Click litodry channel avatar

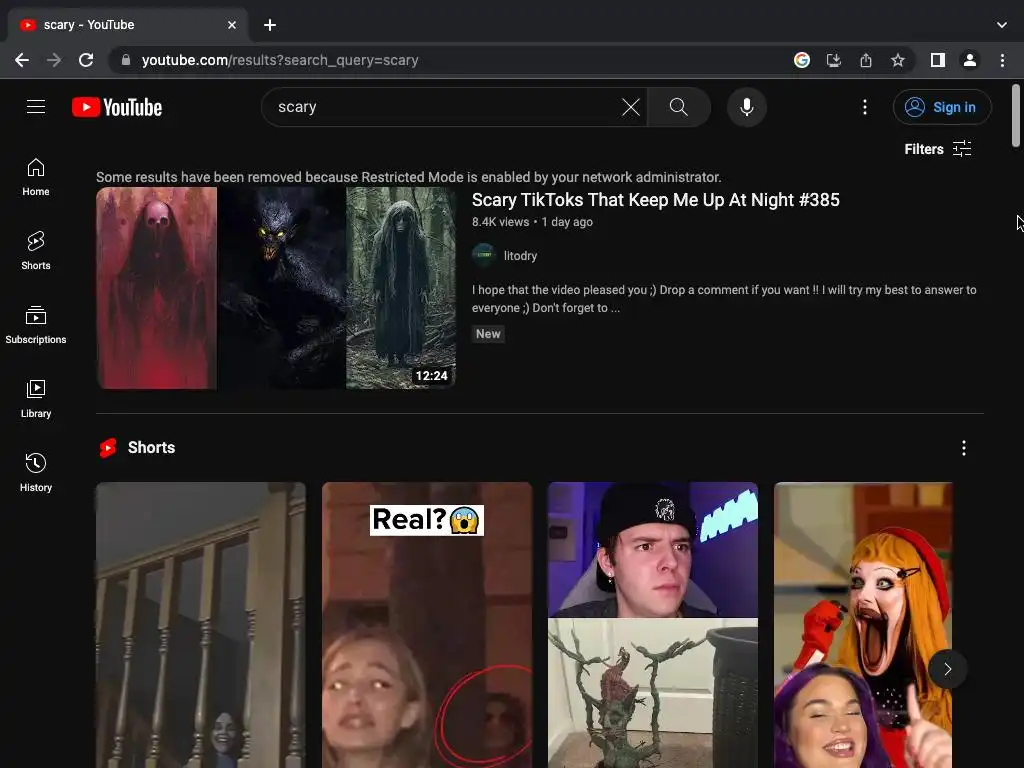[484, 255]
